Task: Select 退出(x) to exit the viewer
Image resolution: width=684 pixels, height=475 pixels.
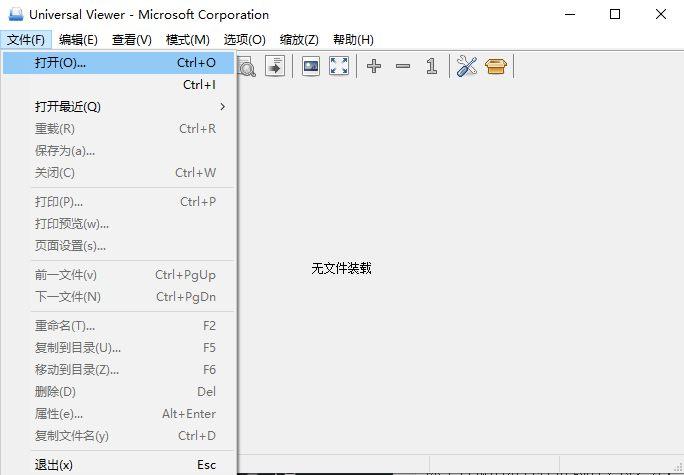Action: pyautogui.click(x=119, y=465)
